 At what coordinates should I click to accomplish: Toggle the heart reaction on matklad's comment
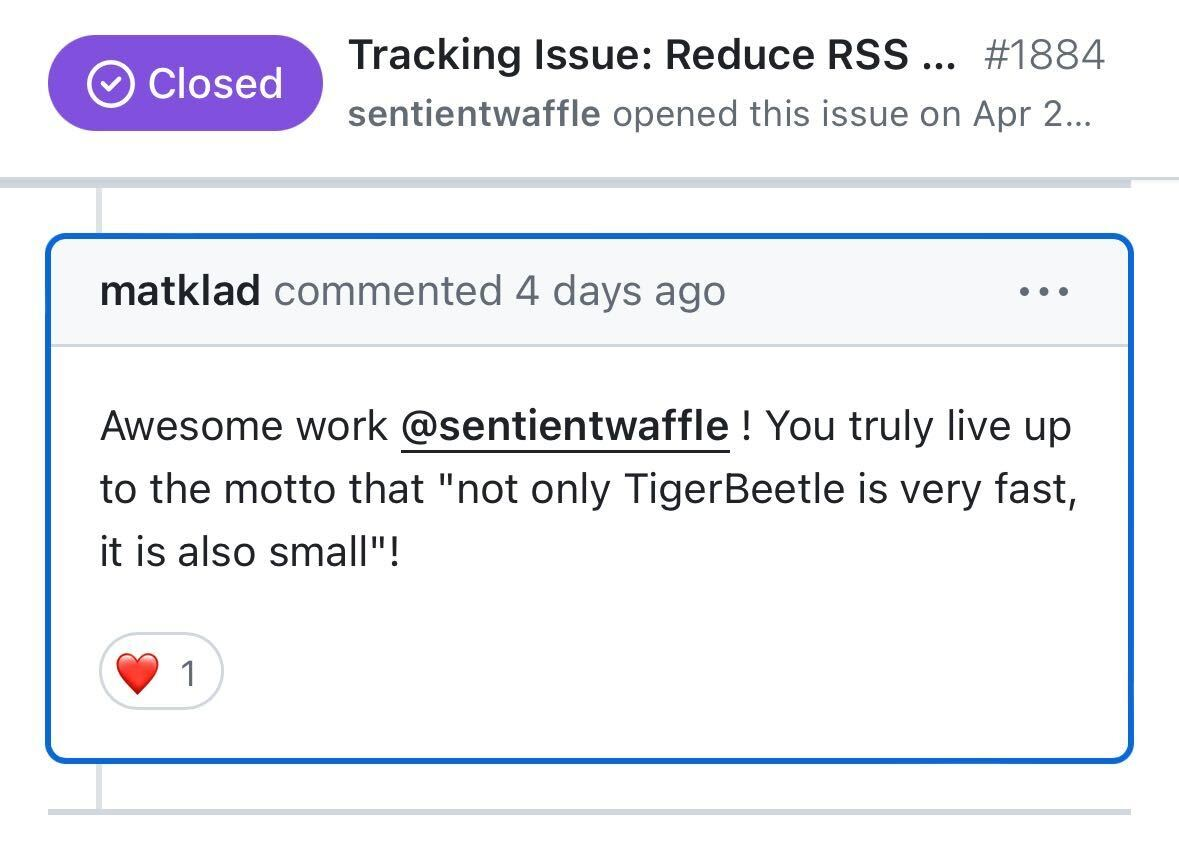tap(161, 674)
